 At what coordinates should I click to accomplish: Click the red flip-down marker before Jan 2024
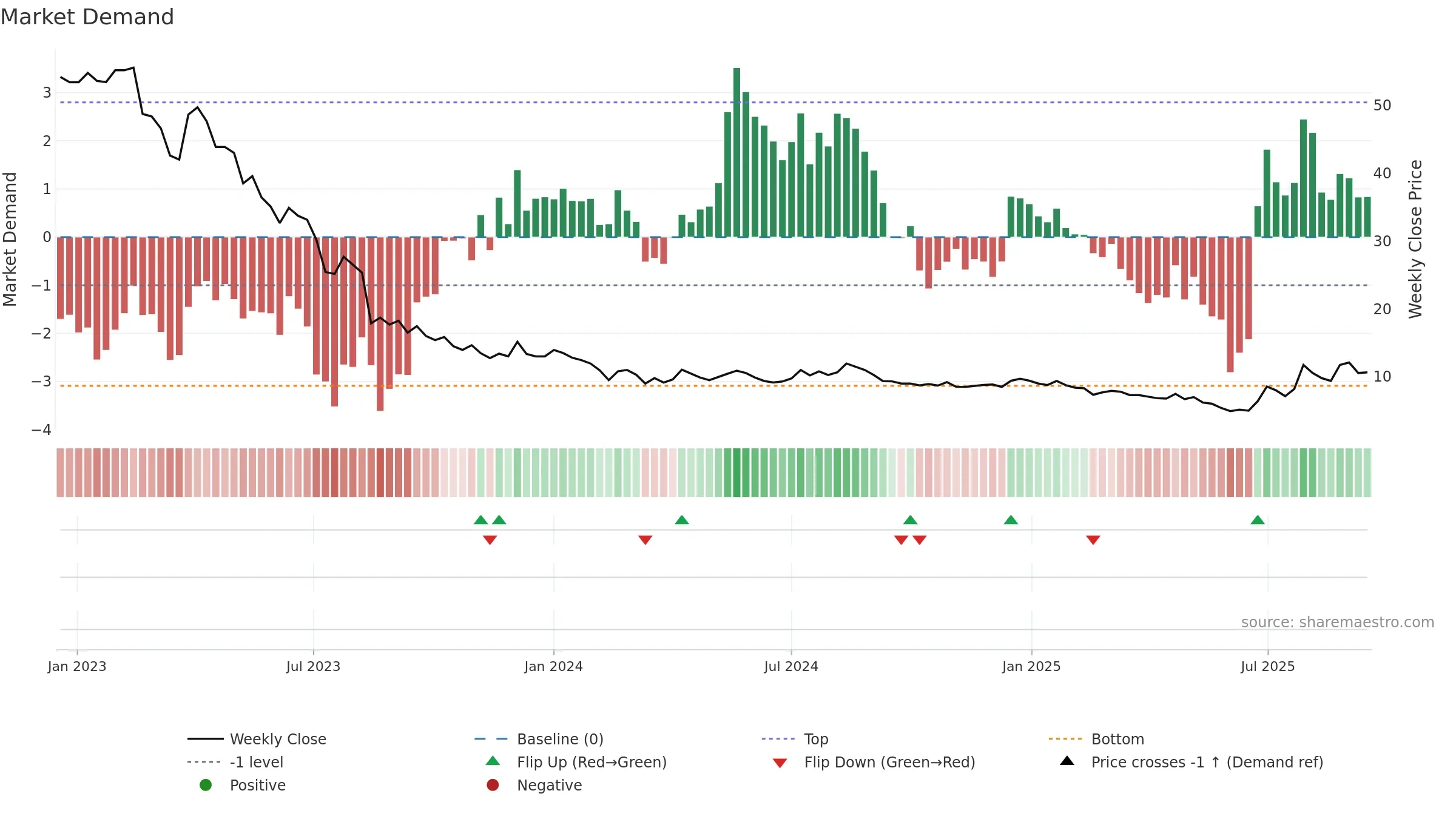(490, 540)
